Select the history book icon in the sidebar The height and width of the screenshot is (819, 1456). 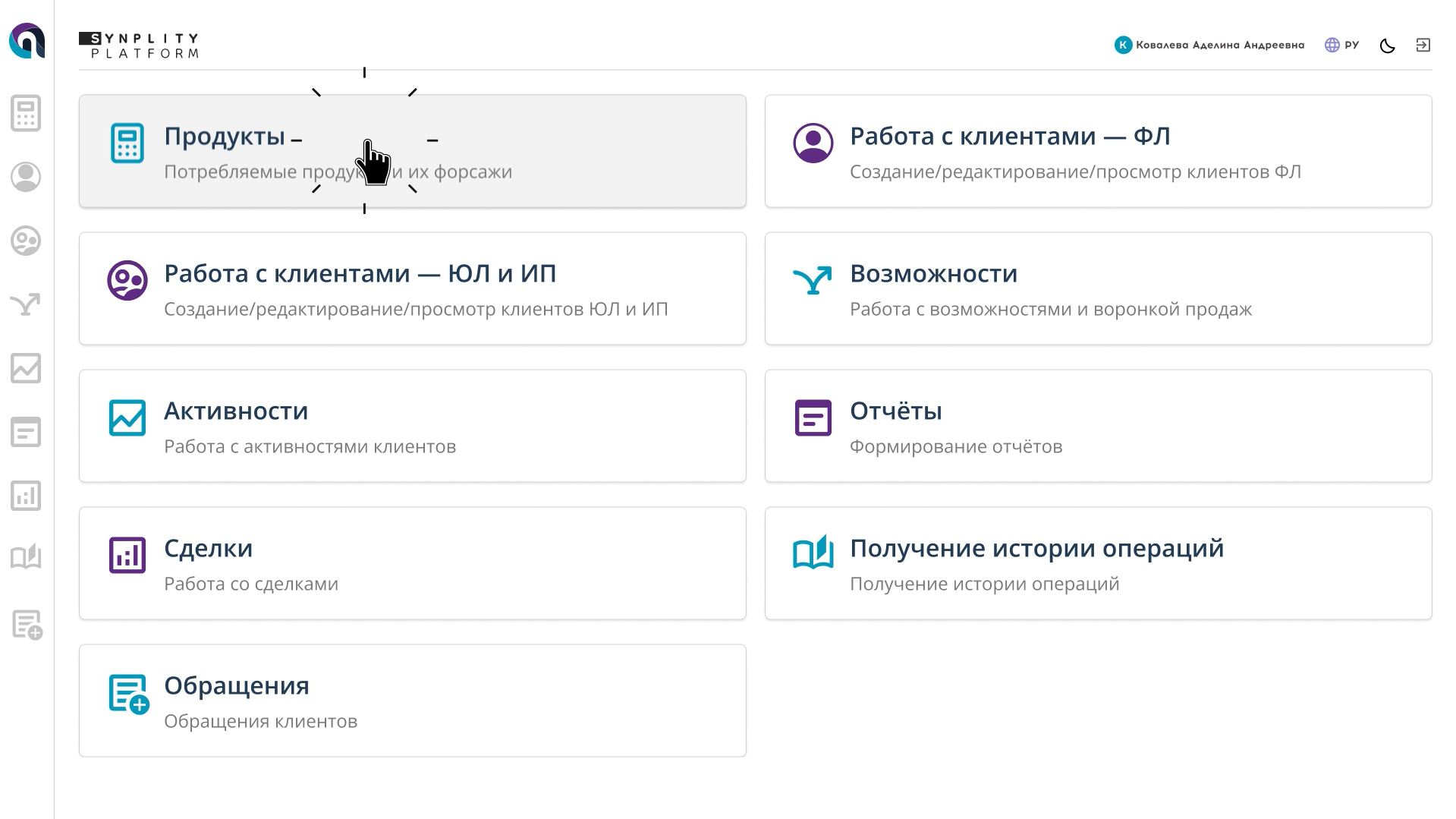[25, 558]
